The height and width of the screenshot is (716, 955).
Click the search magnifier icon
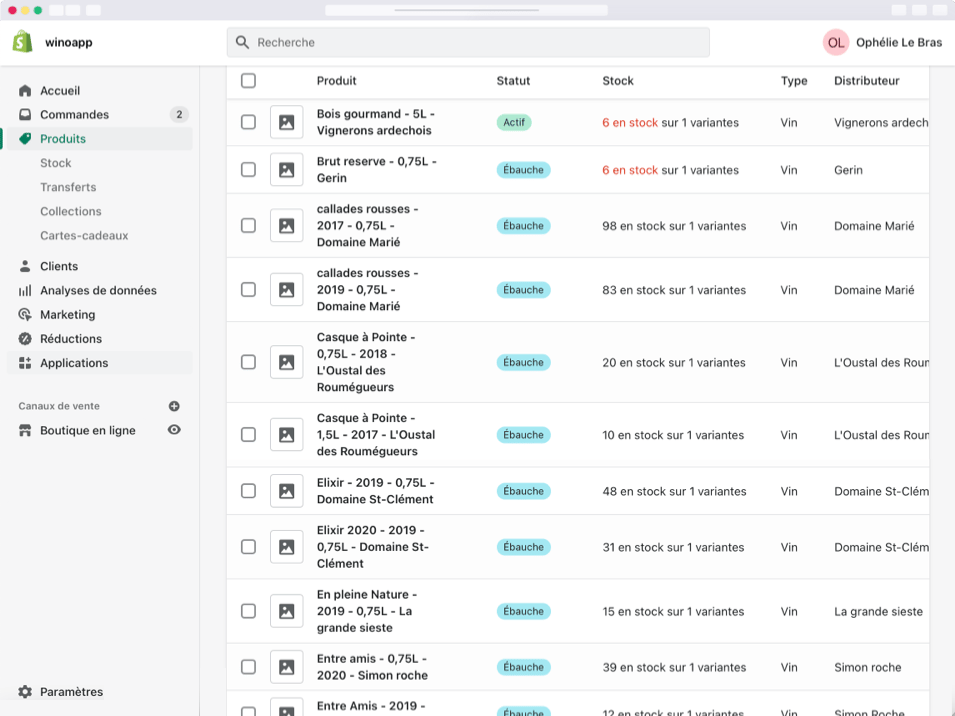(242, 43)
